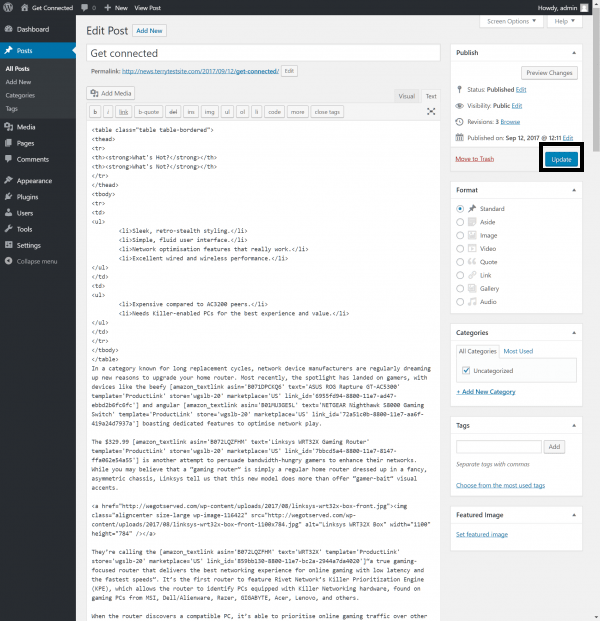Click the Add Media icon button

tap(110, 93)
